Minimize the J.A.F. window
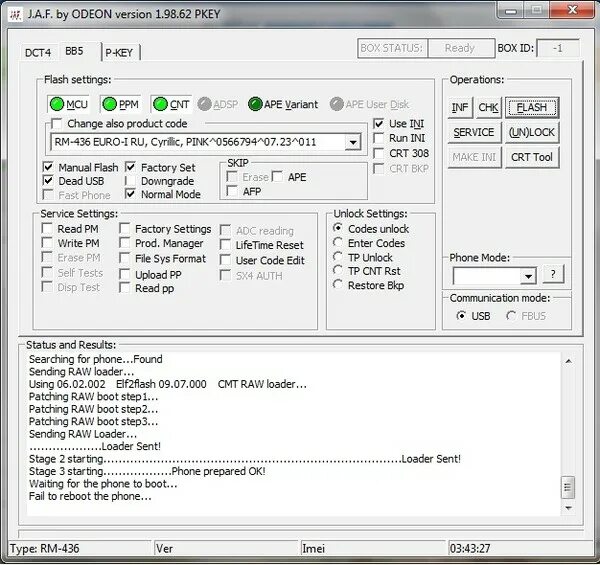The image size is (600, 565). click(511, 11)
